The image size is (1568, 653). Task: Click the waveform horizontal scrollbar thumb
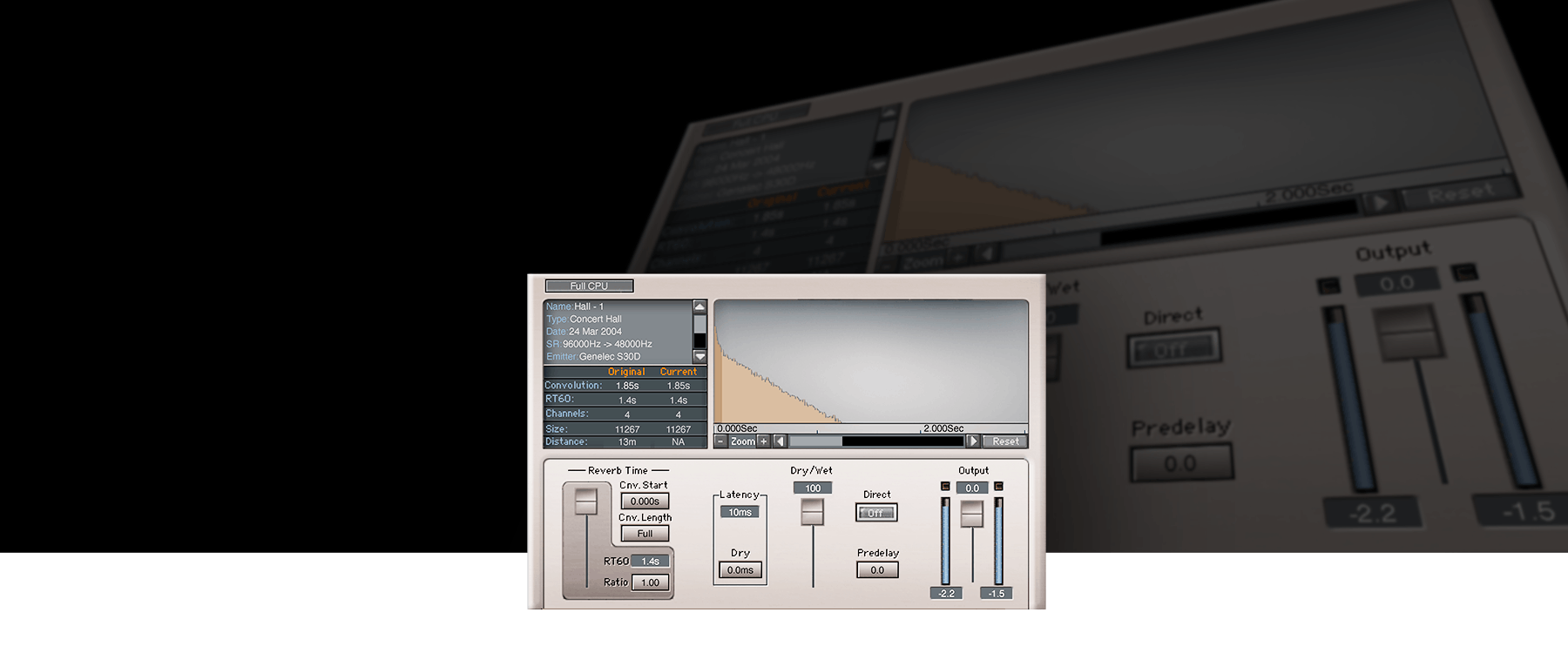coord(815,441)
